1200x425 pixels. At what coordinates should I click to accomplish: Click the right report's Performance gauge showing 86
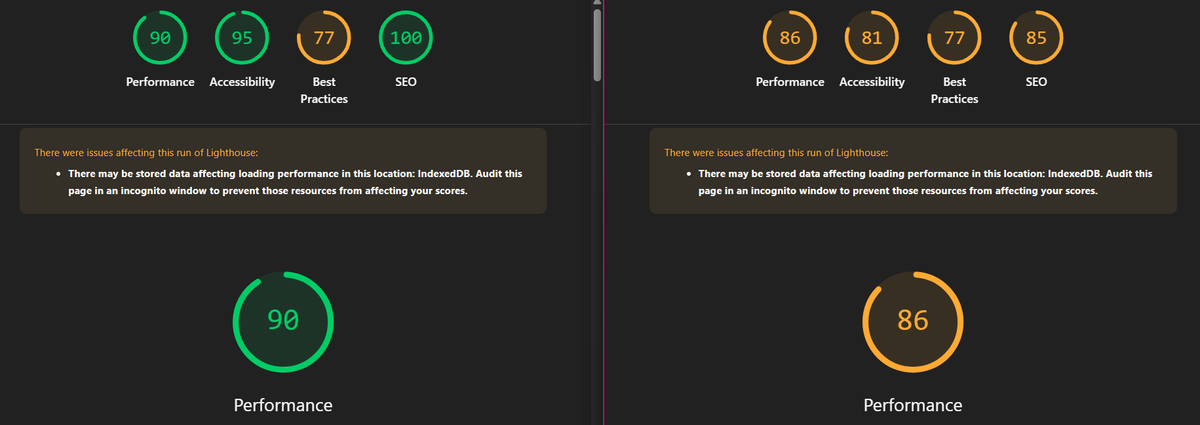(790, 38)
